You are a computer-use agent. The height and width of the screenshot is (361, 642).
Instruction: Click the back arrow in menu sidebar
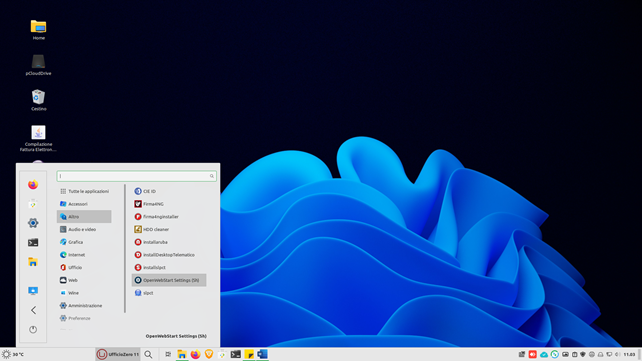[x=33, y=310]
